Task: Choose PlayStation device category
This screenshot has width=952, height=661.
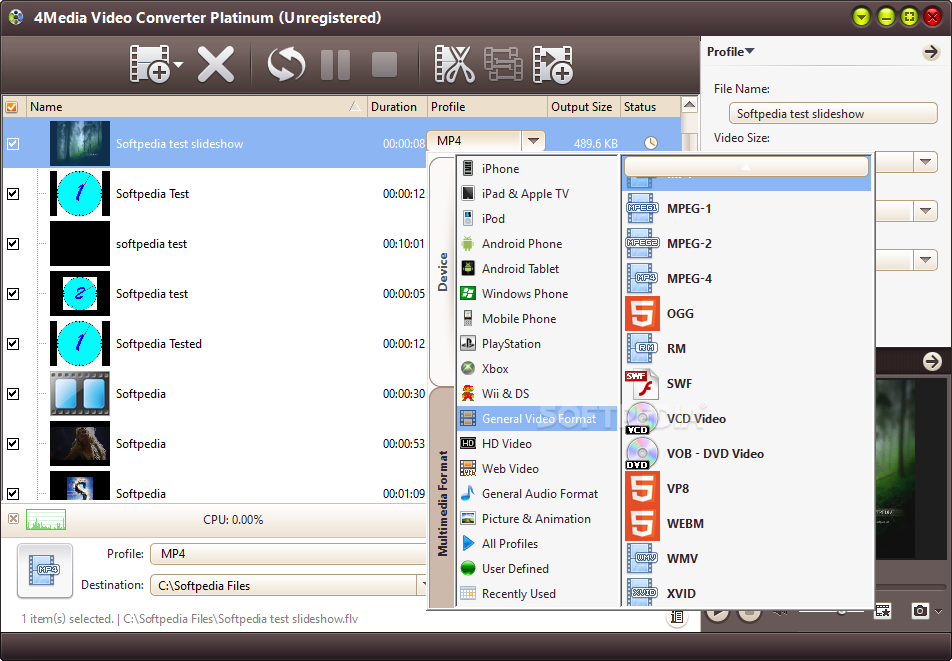Action: pos(537,344)
